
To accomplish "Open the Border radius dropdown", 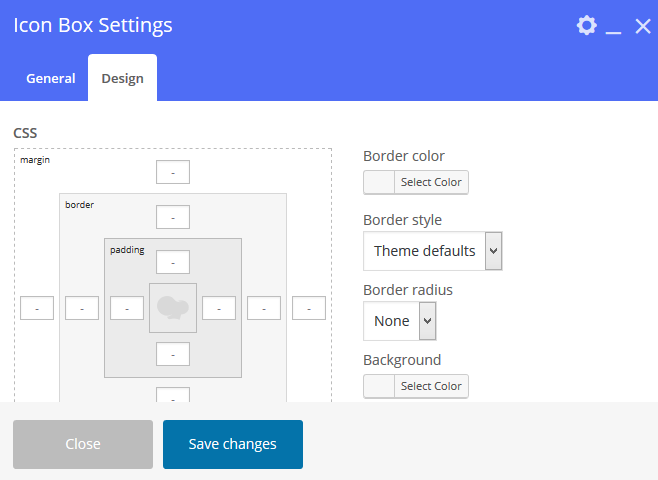I will (399, 321).
